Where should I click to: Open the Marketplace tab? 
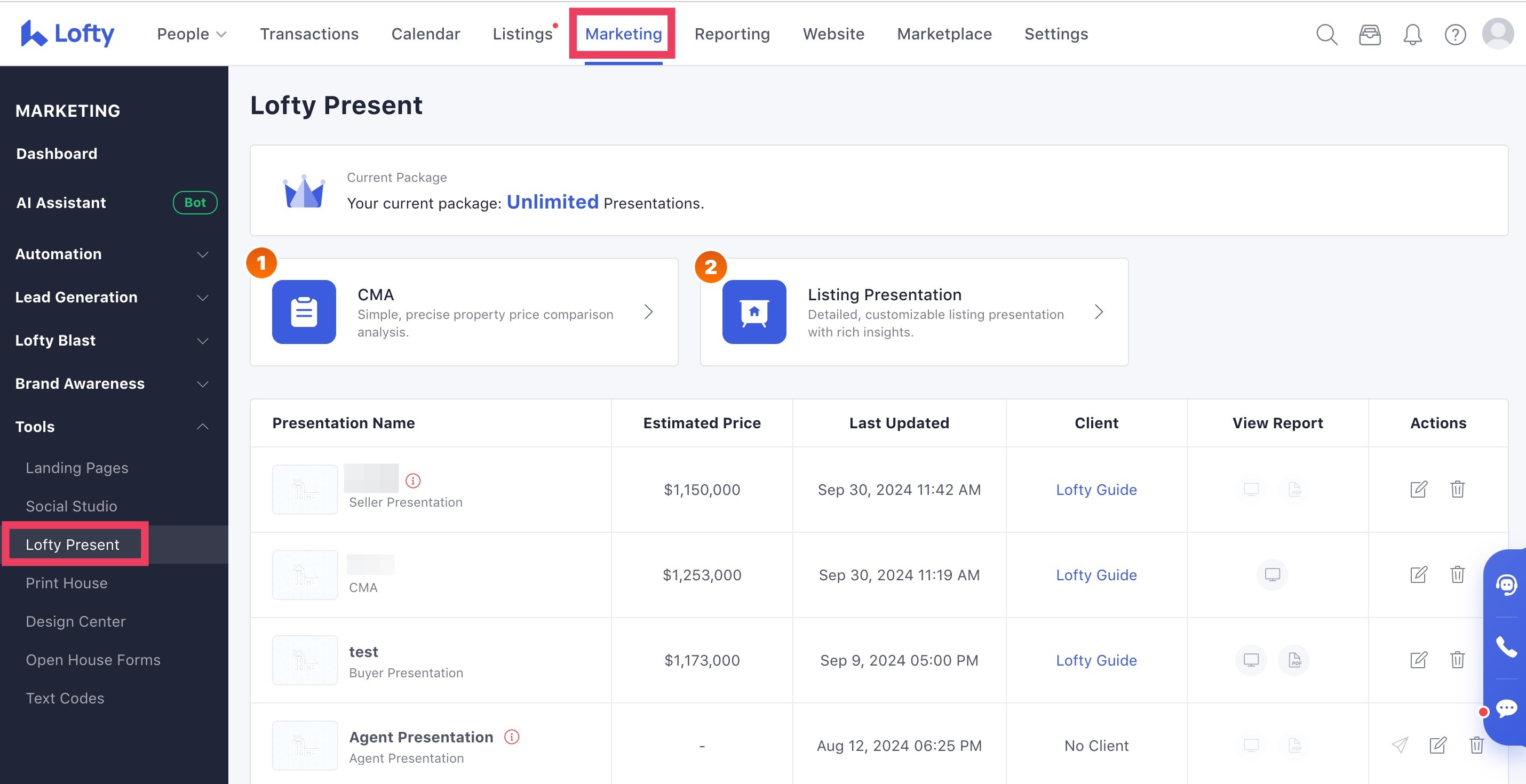[x=944, y=34]
